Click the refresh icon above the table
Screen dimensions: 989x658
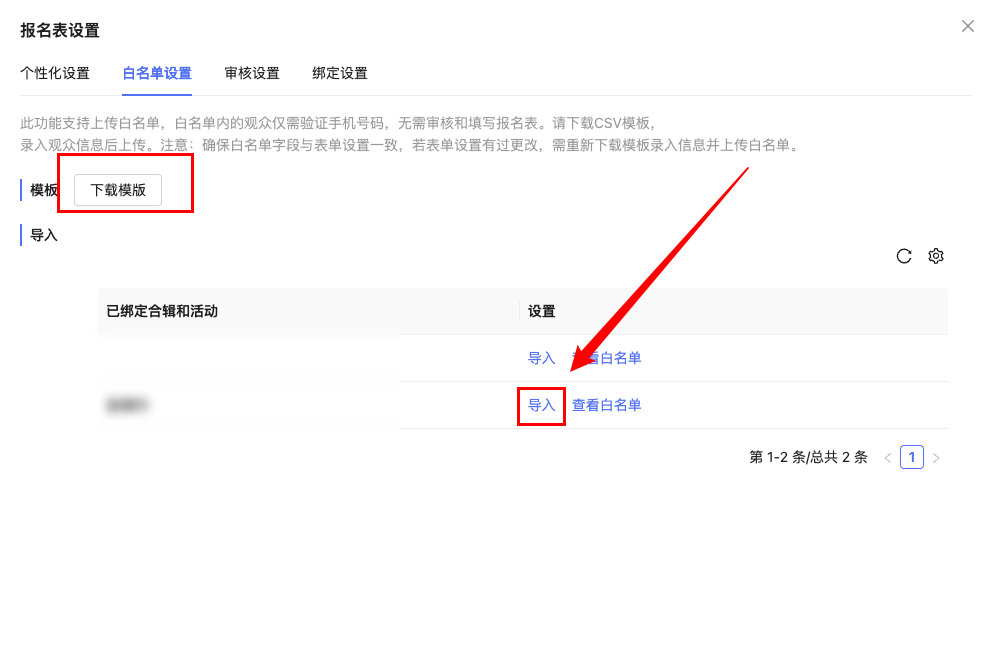coord(904,256)
